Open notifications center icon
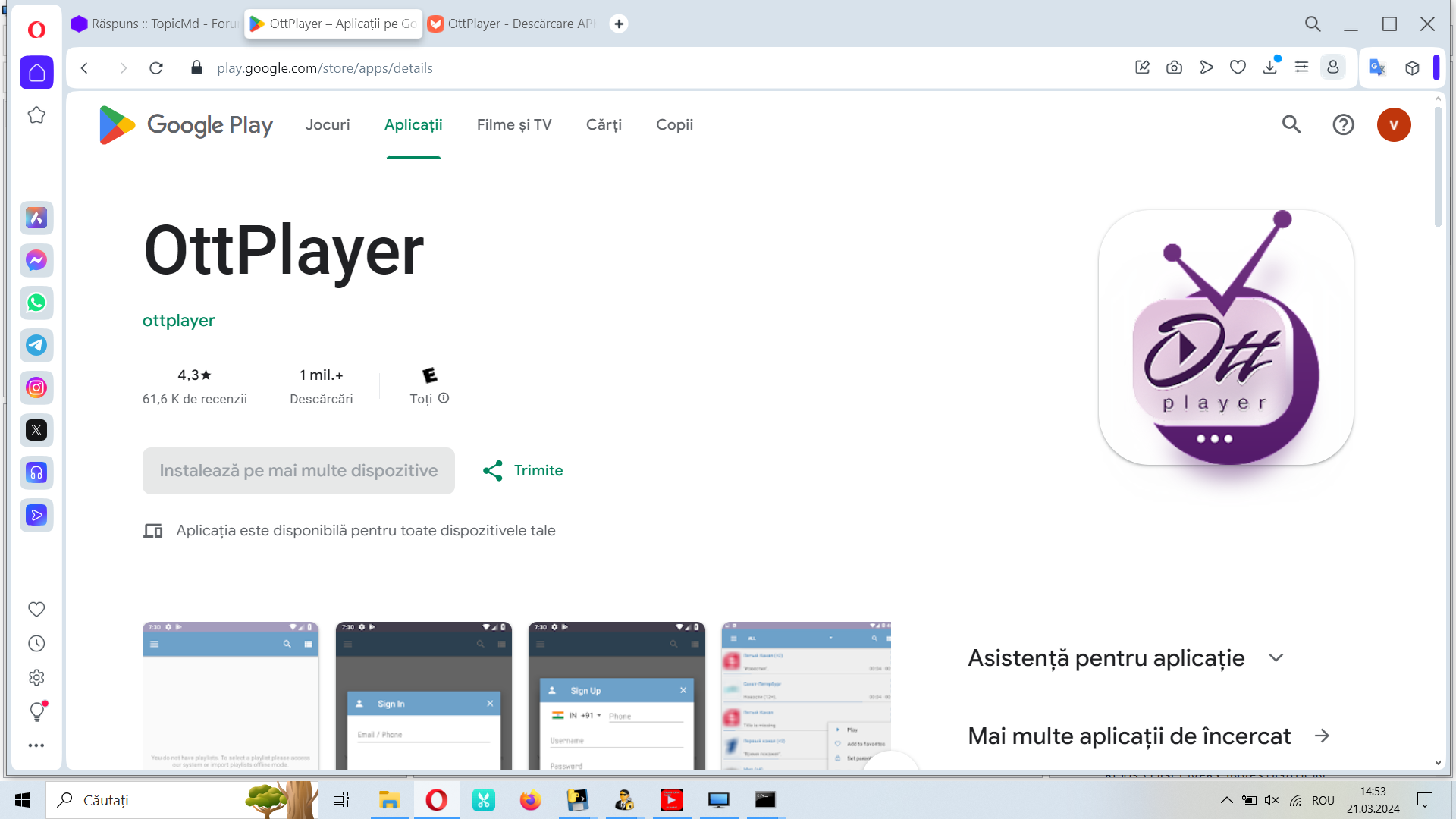This screenshot has width=1456, height=819. (1425, 800)
